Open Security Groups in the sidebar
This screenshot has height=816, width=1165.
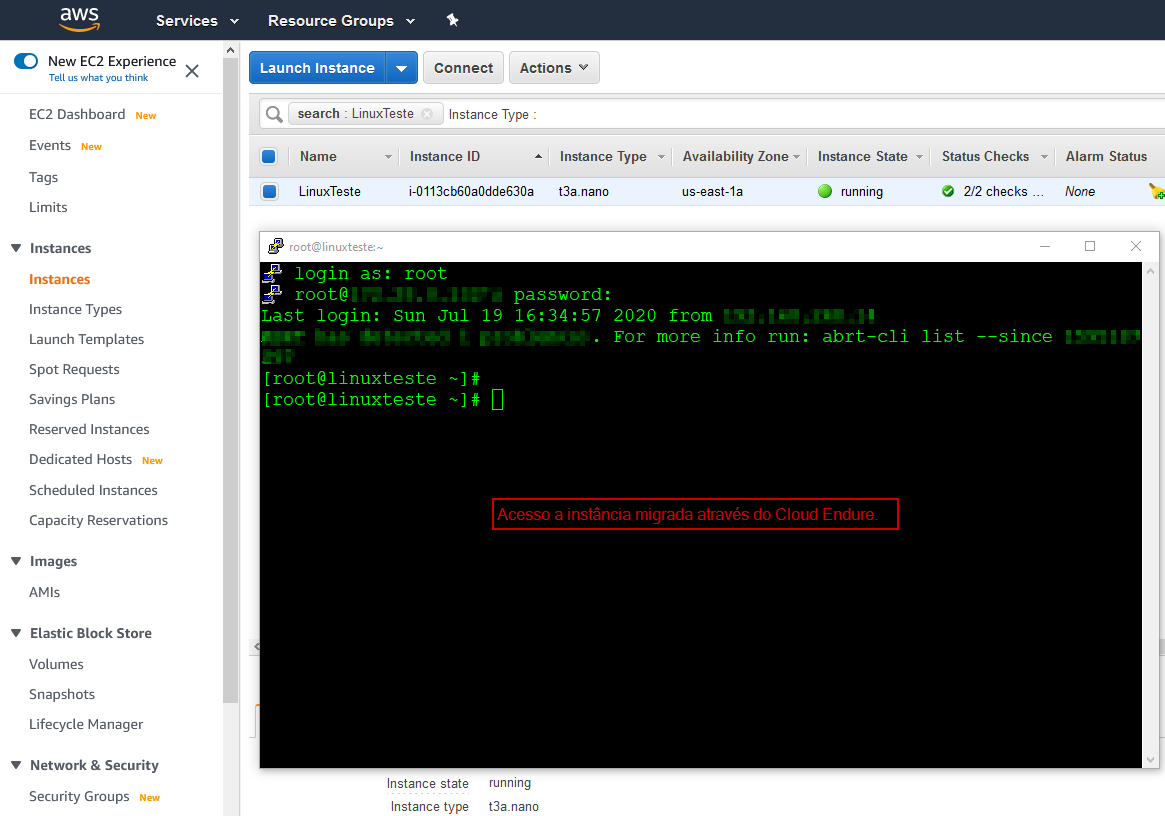point(79,796)
